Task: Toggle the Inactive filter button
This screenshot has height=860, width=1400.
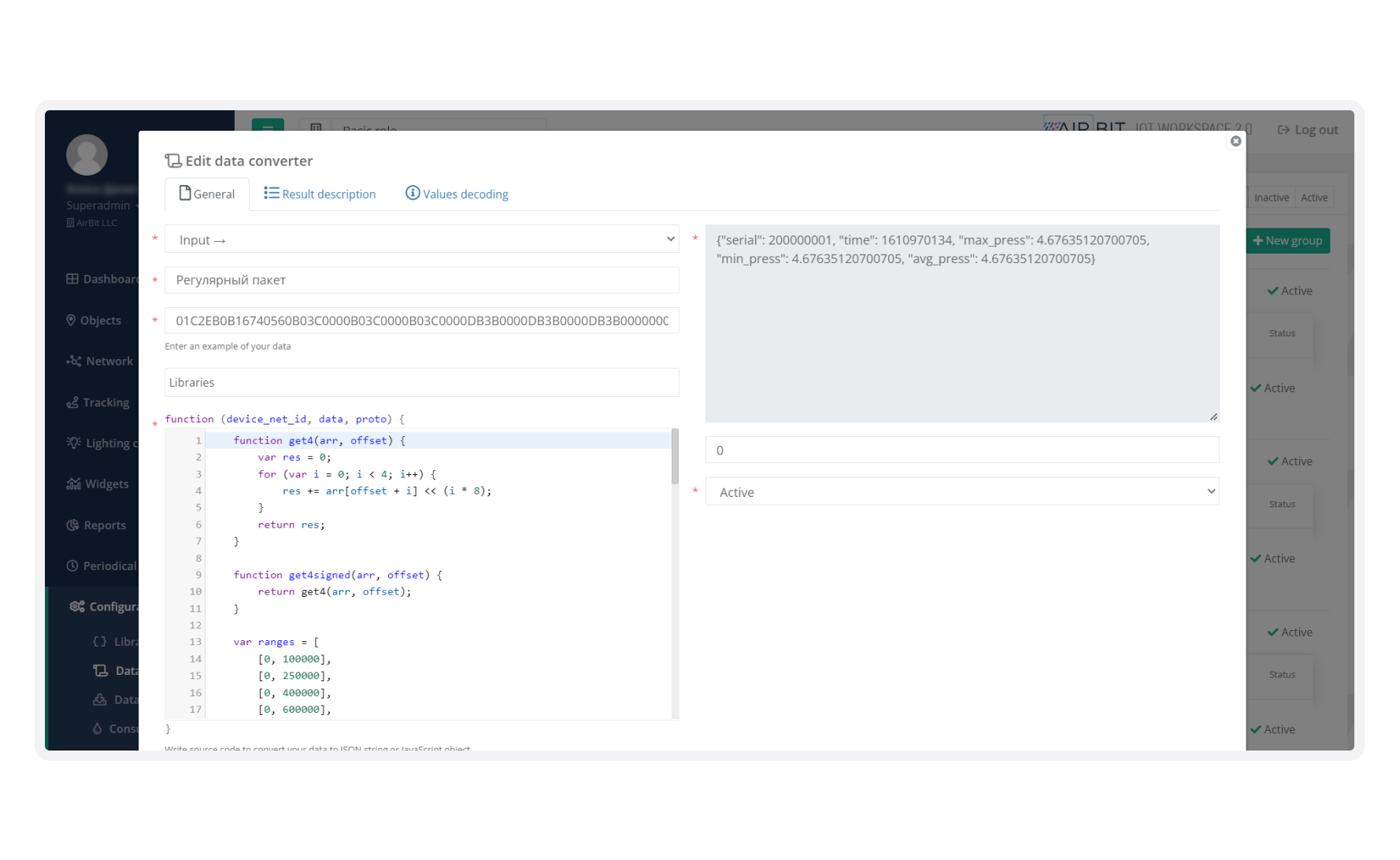Action: pos(1271,198)
